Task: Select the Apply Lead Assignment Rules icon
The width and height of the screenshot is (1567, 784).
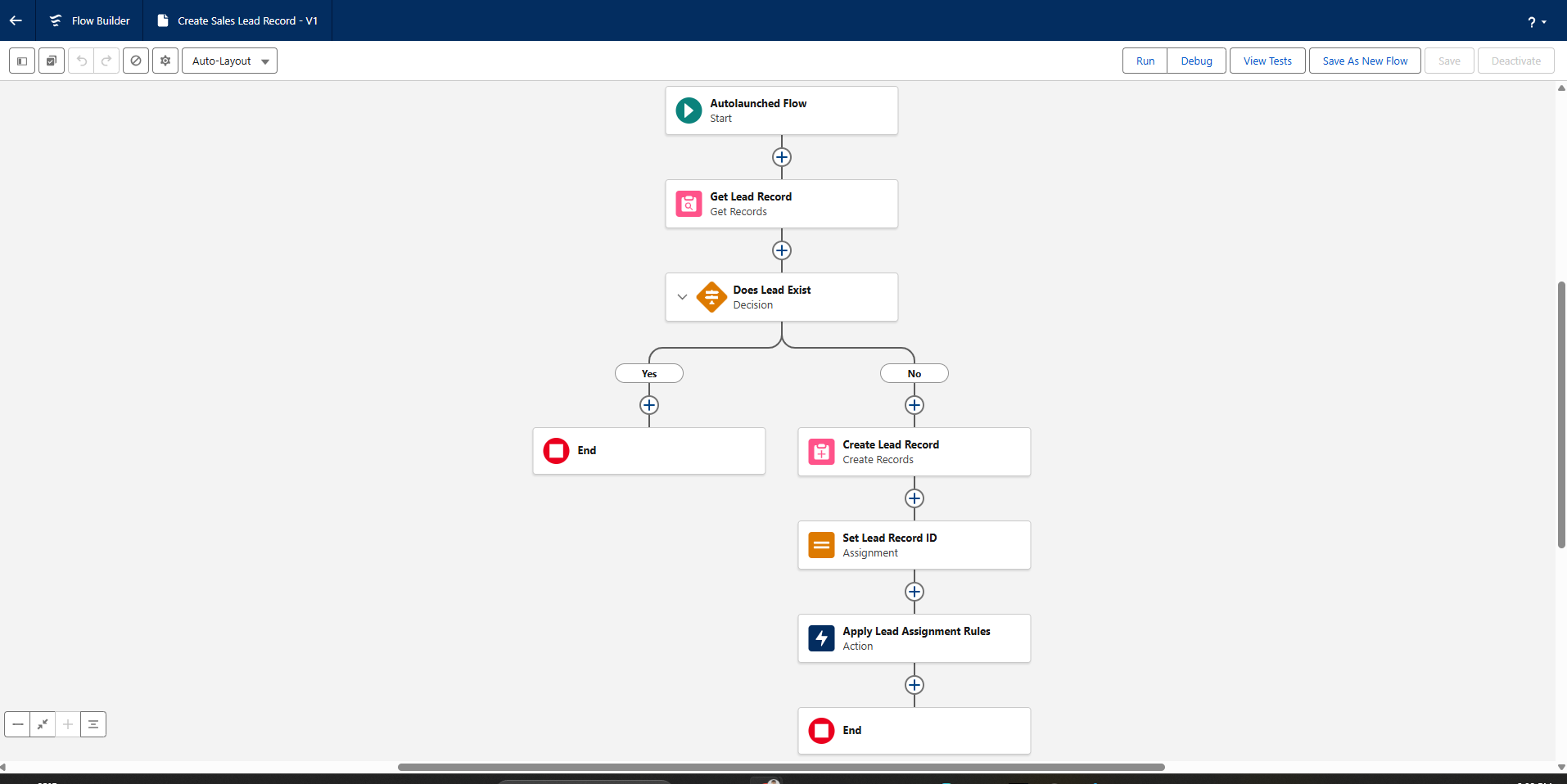Action: click(821, 638)
